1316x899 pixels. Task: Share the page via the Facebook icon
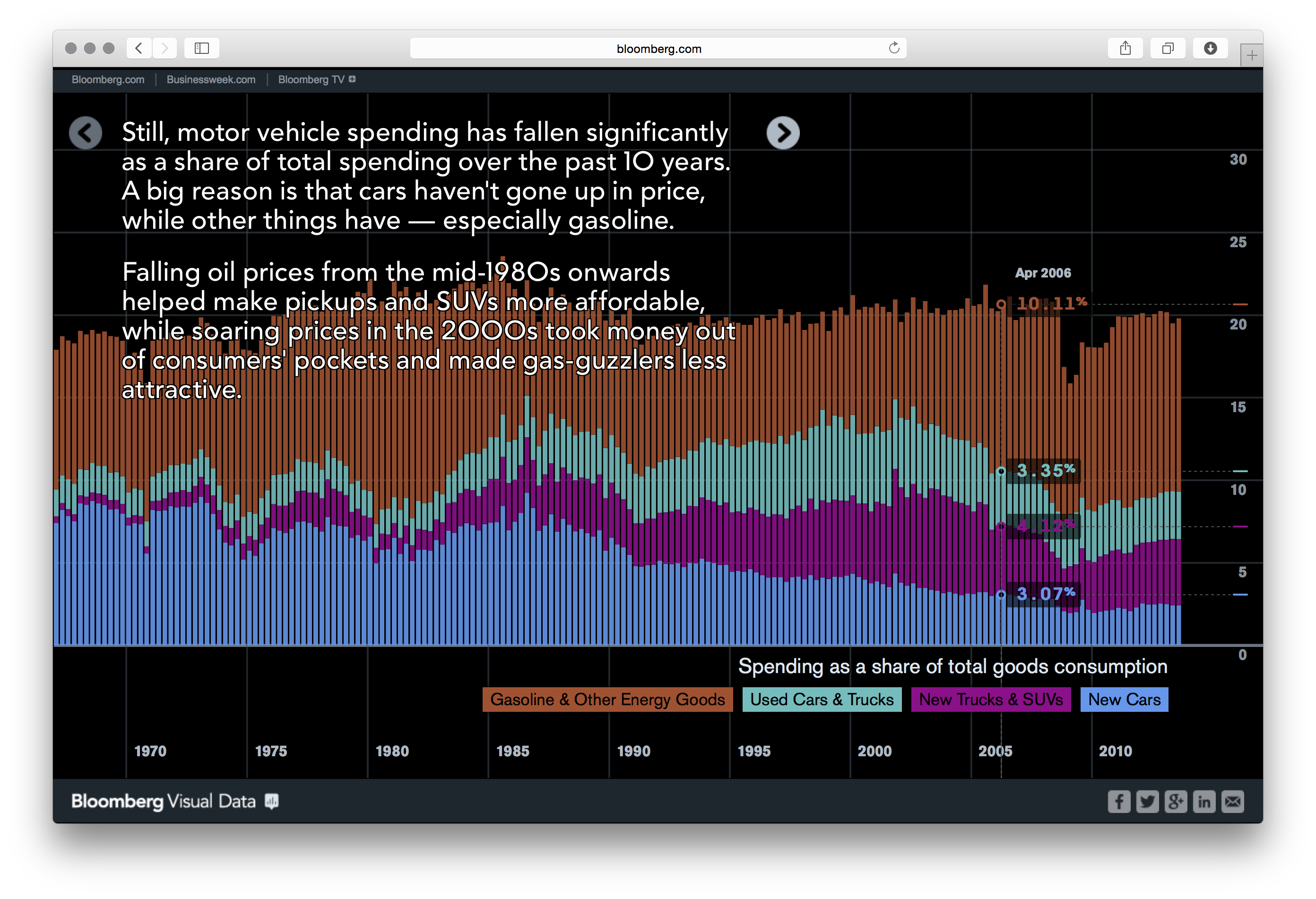pyautogui.click(x=1118, y=801)
